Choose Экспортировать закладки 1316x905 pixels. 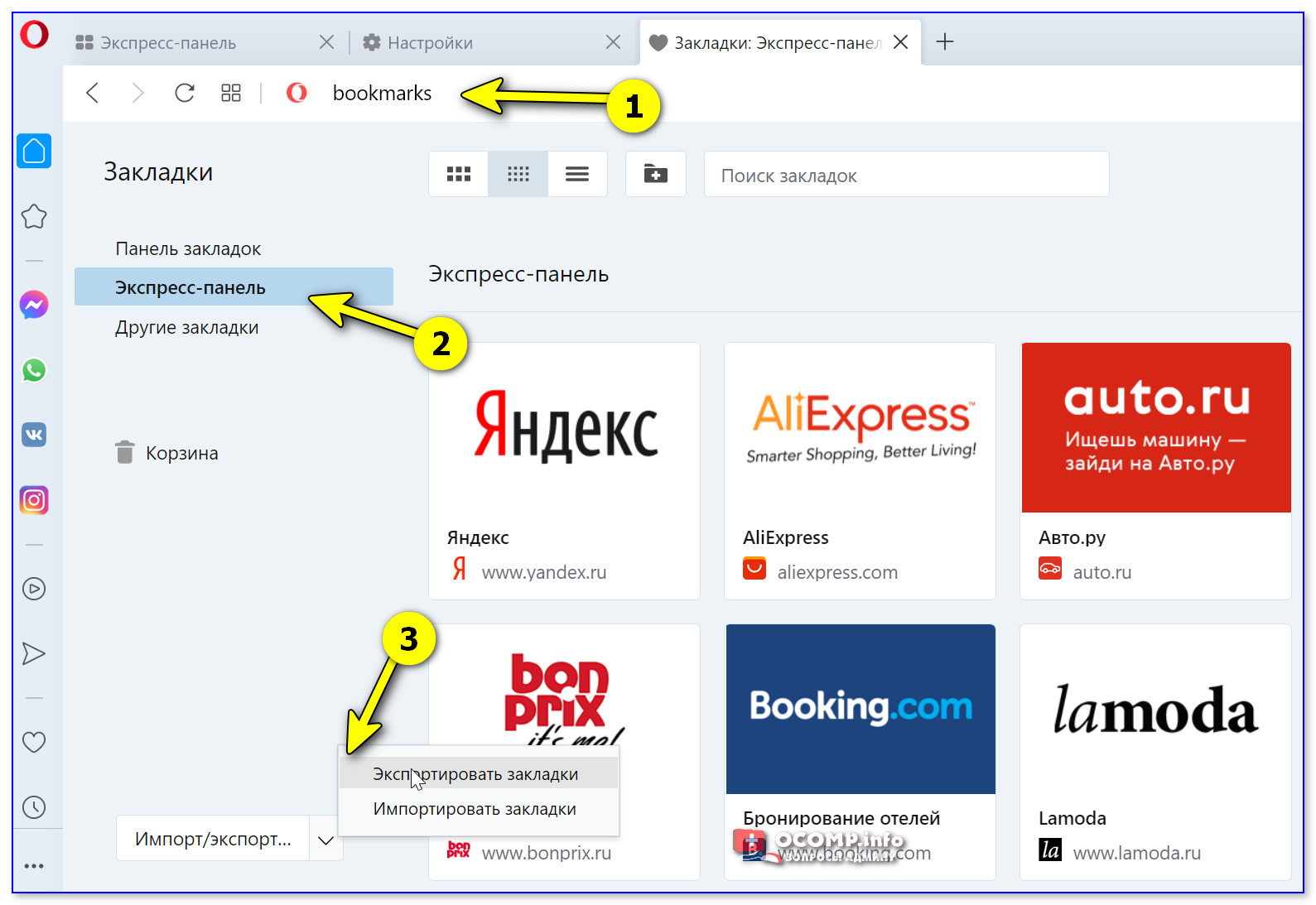[x=479, y=774]
